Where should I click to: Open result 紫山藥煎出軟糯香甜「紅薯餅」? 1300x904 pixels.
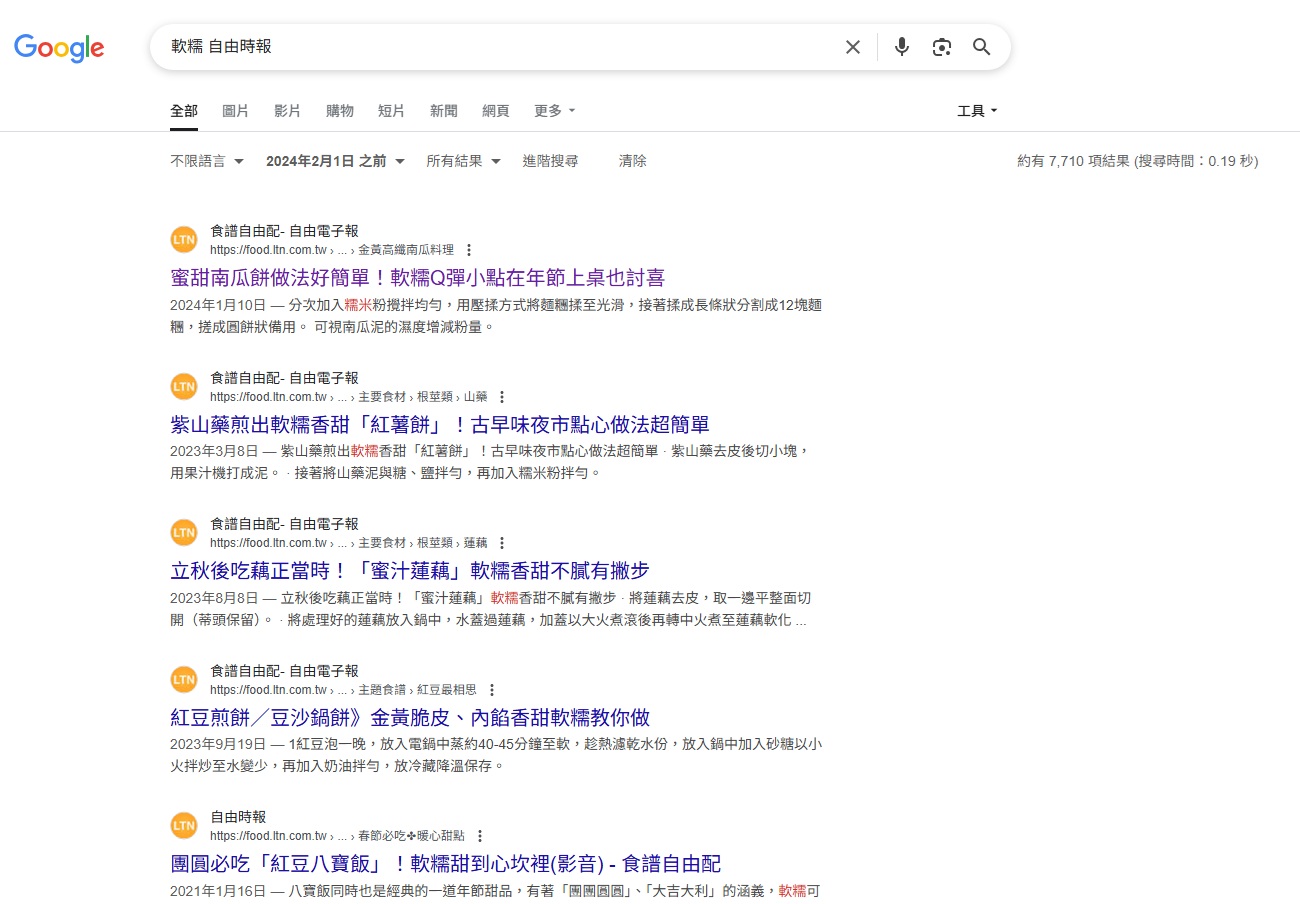coord(440,424)
